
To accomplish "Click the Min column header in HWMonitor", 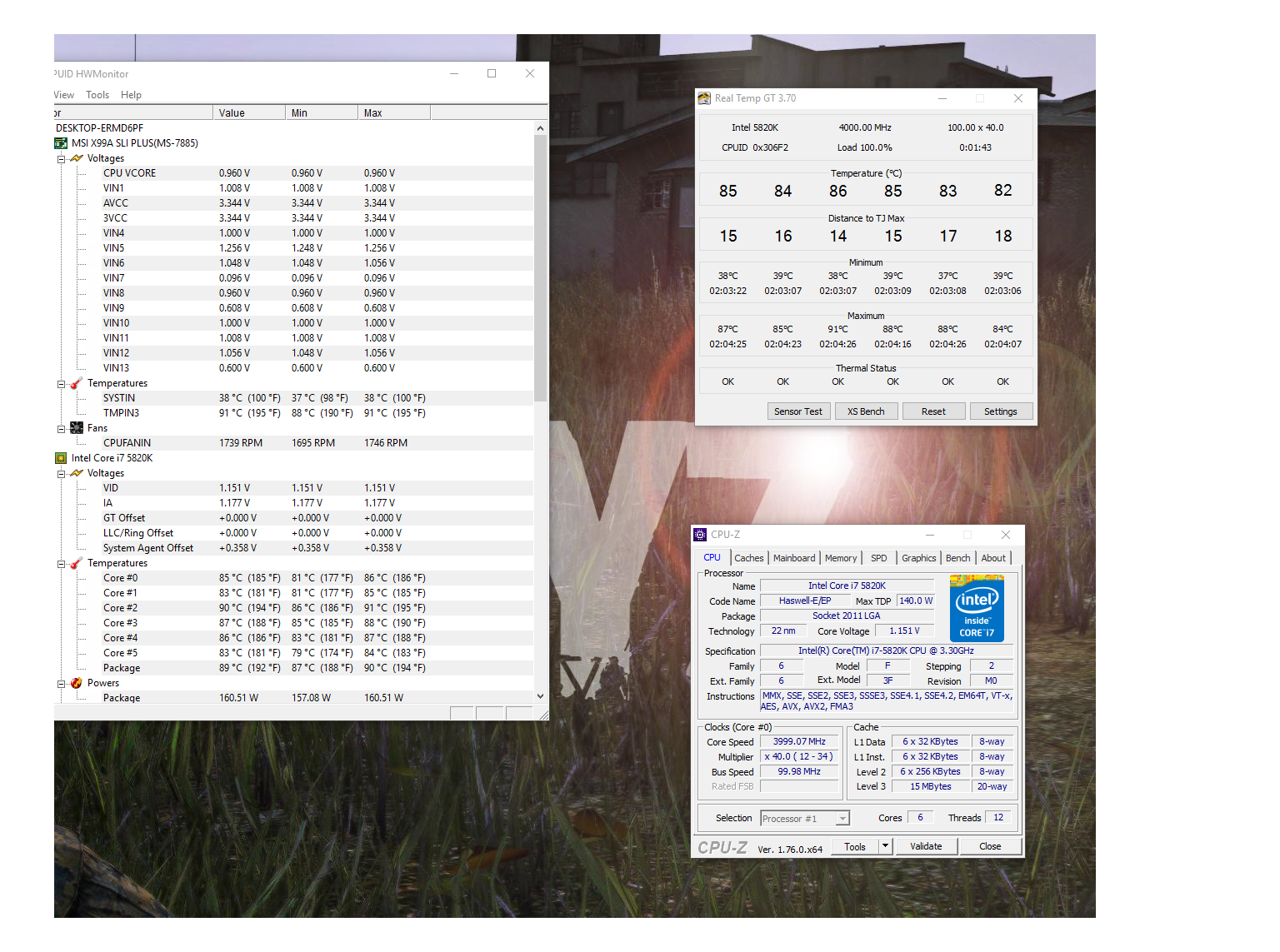I will [x=322, y=113].
